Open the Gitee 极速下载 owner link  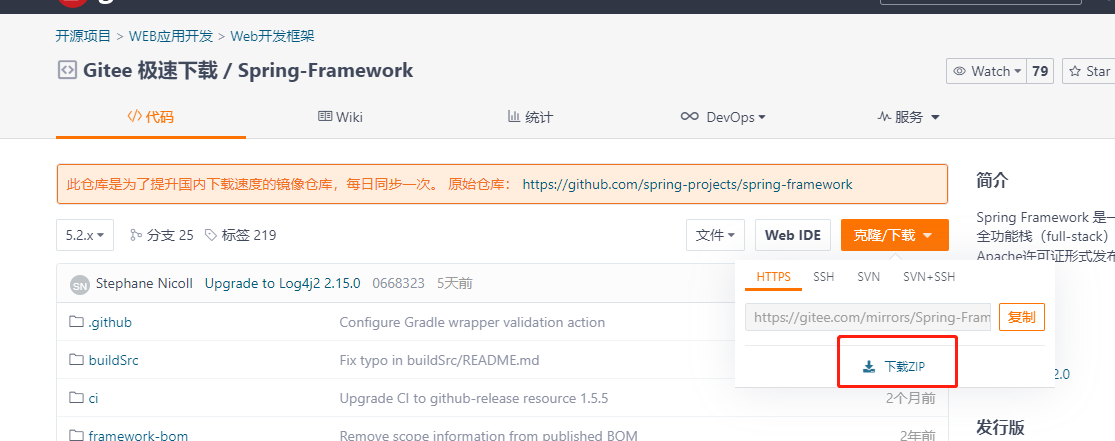(151, 70)
